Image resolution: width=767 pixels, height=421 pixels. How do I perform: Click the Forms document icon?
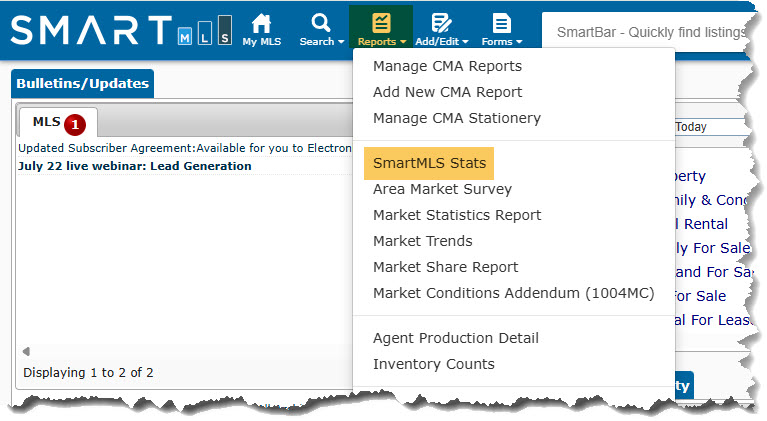pyautogui.click(x=501, y=23)
